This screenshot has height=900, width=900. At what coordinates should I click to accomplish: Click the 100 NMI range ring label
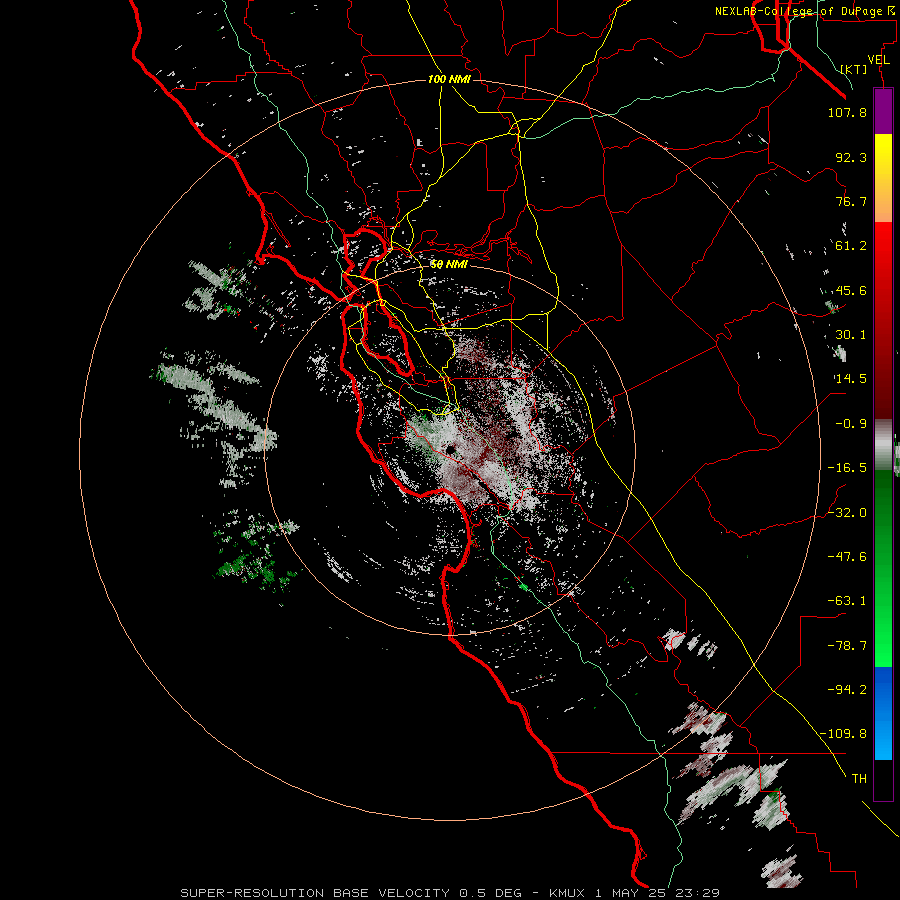tap(449, 79)
